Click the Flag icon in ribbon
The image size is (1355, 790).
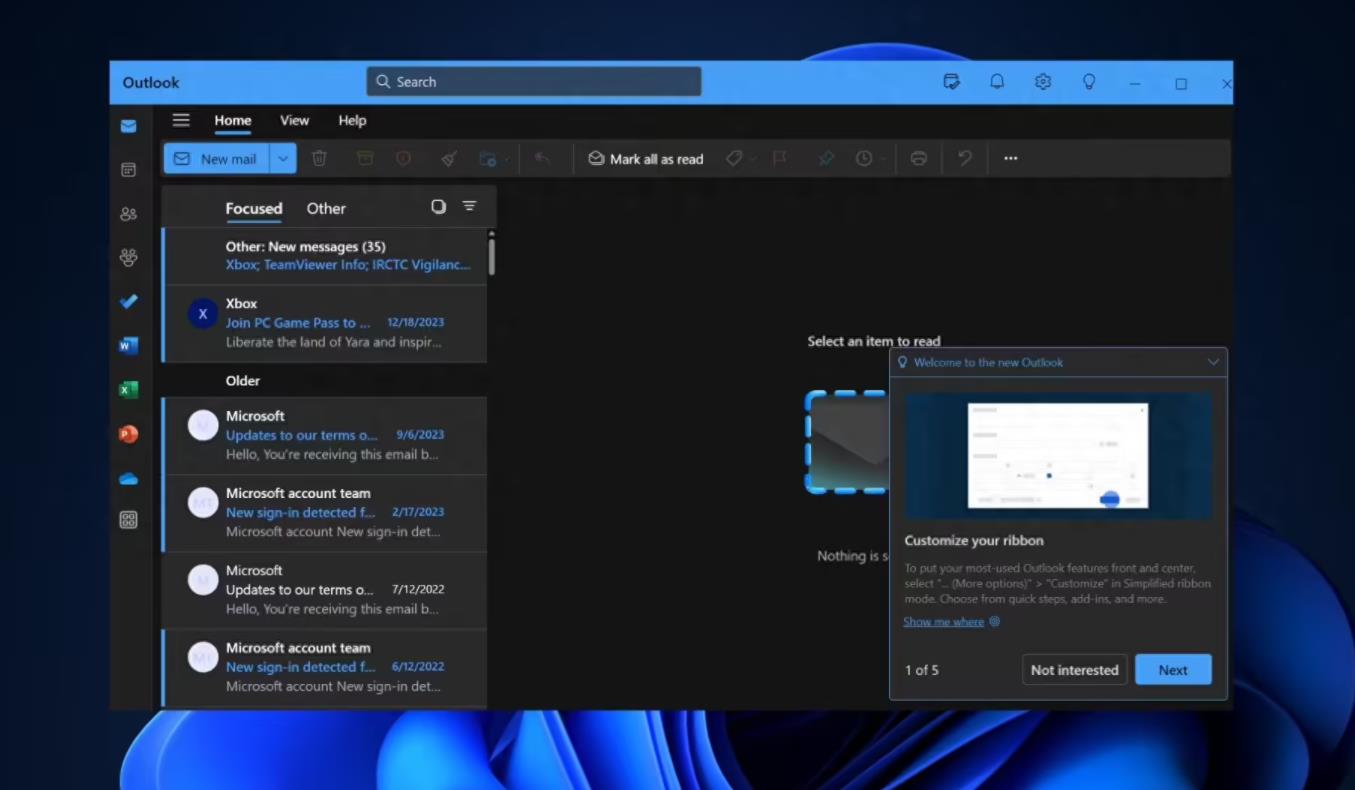pos(780,158)
